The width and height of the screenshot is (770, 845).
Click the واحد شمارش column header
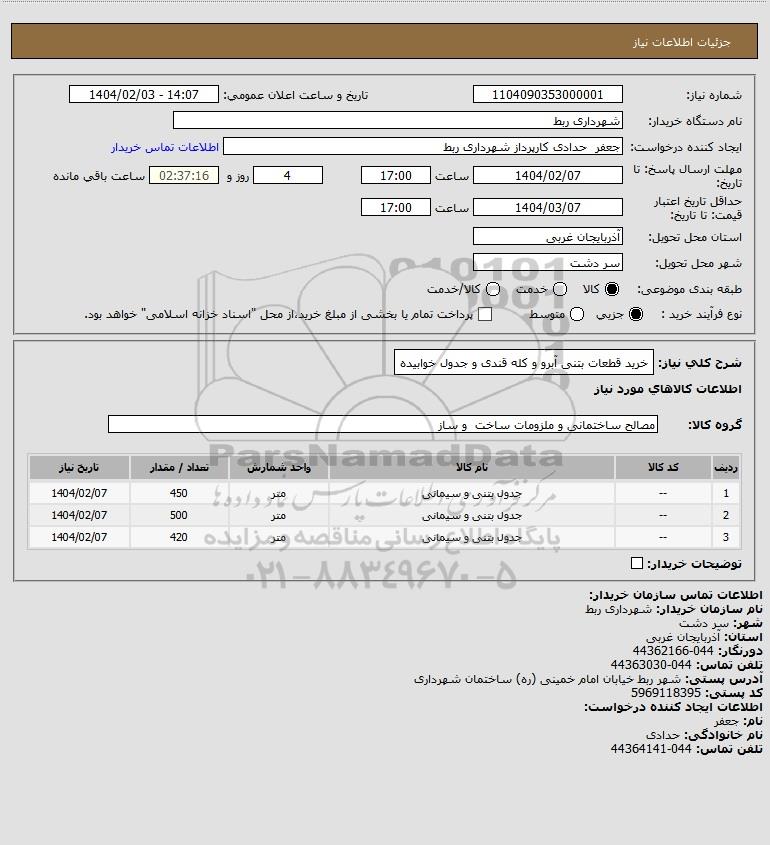point(279,467)
